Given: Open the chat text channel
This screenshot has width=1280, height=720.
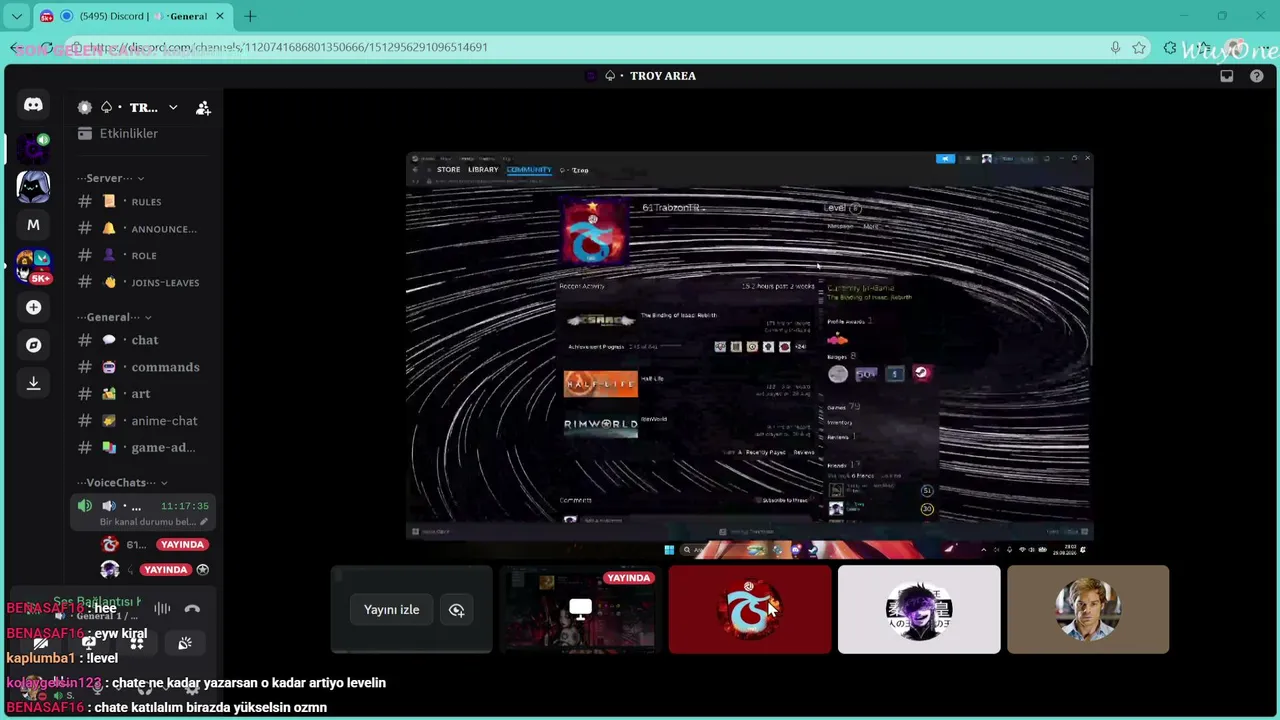Looking at the screenshot, I should (x=145, y=340).
